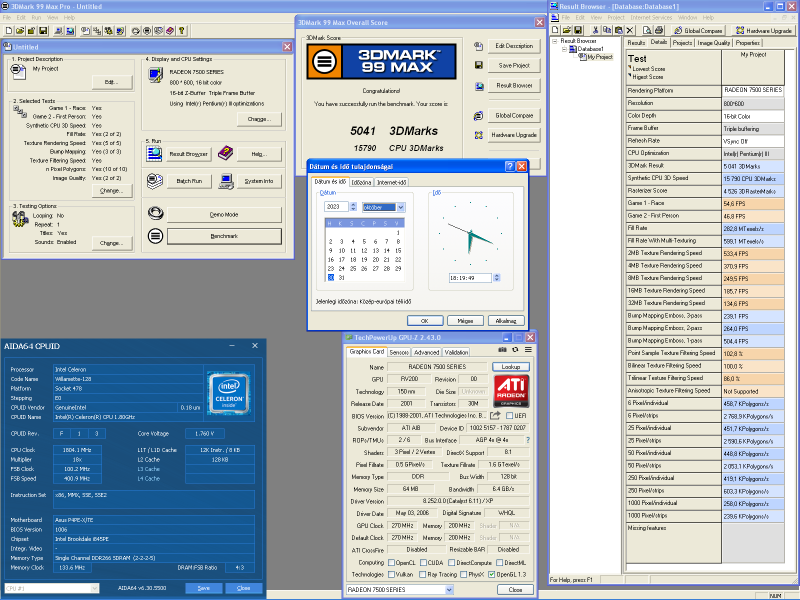The width and height of the screenshot is (800, 600).
Task: Click time field spinner arrows
Action: coord(496,278)
